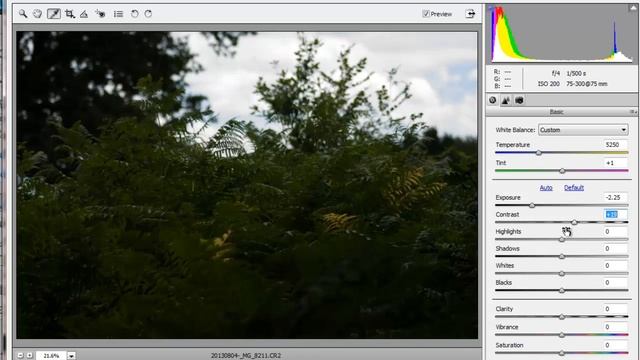Click the Highlights slider handle
640x360 pixels.
click(562, 239)
